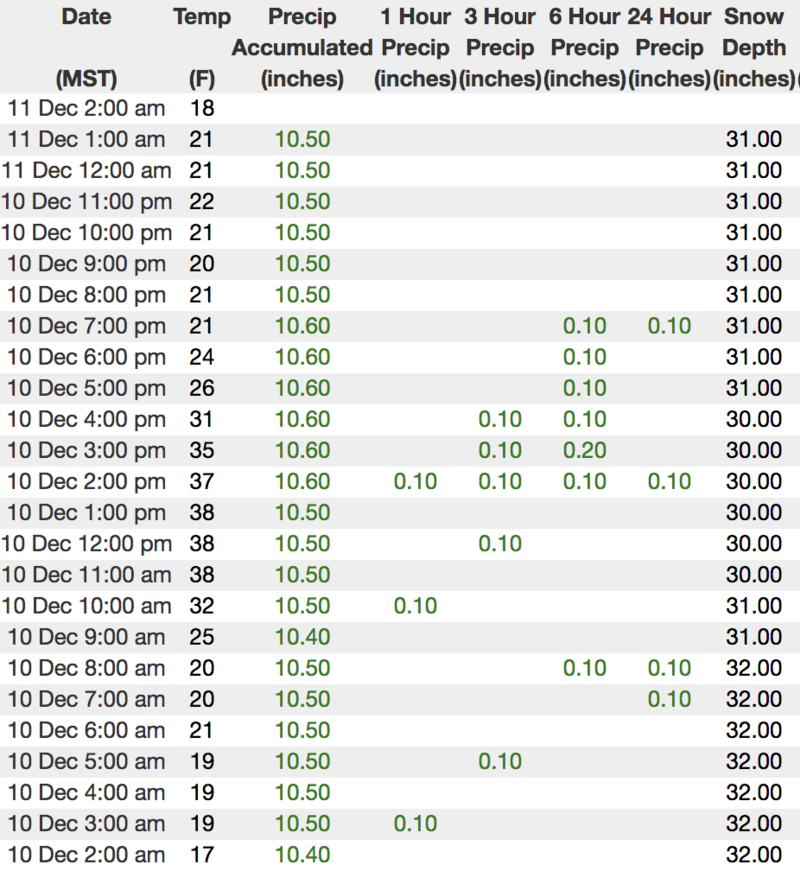Select 24 hour precip value at 7:00 am
The image size is (800, 871).
point(669,699)
